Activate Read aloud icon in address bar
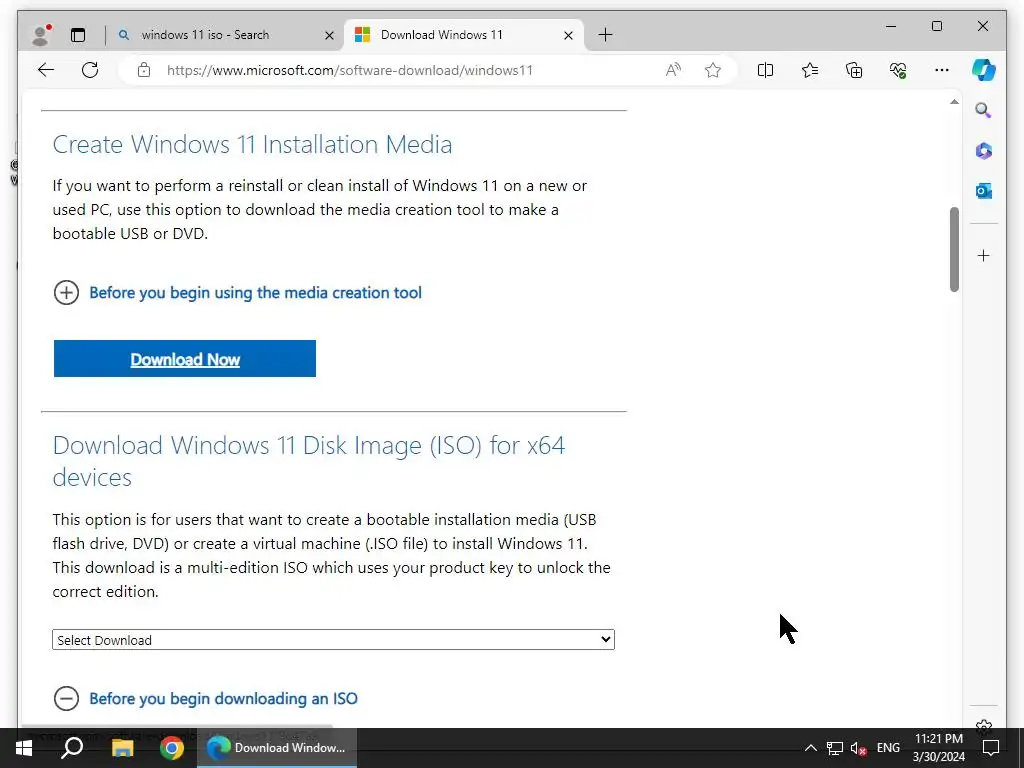The height and width of the screenshot is (768, 1024). tap(673, 70)
